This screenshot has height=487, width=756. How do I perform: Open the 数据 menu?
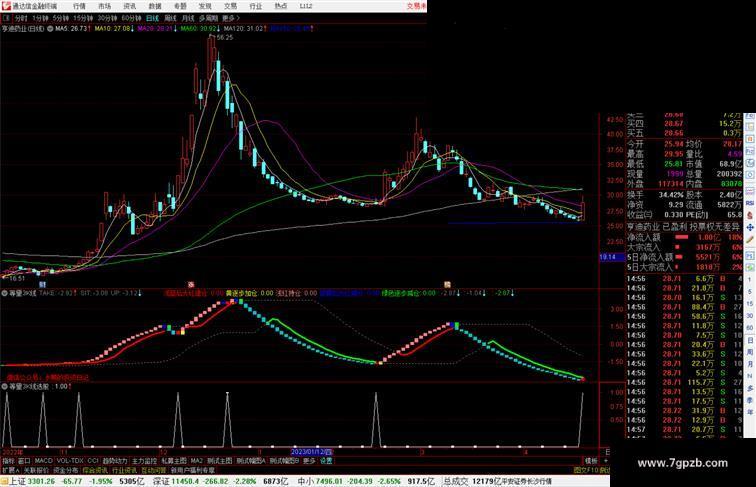point(155,6)
